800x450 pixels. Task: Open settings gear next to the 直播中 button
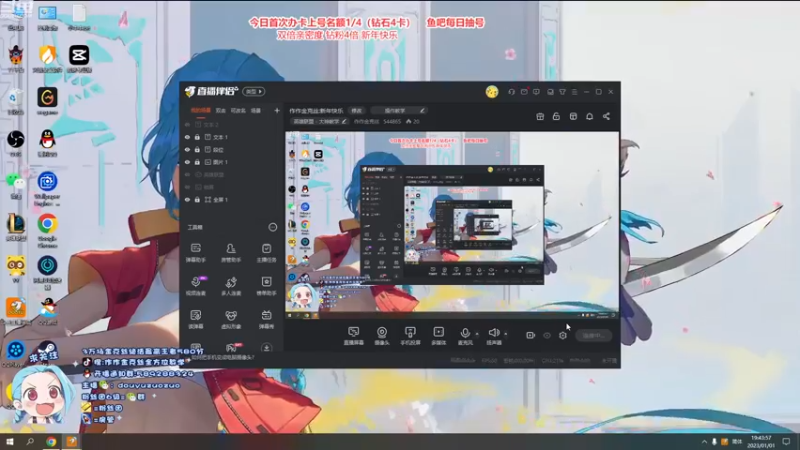563,335
